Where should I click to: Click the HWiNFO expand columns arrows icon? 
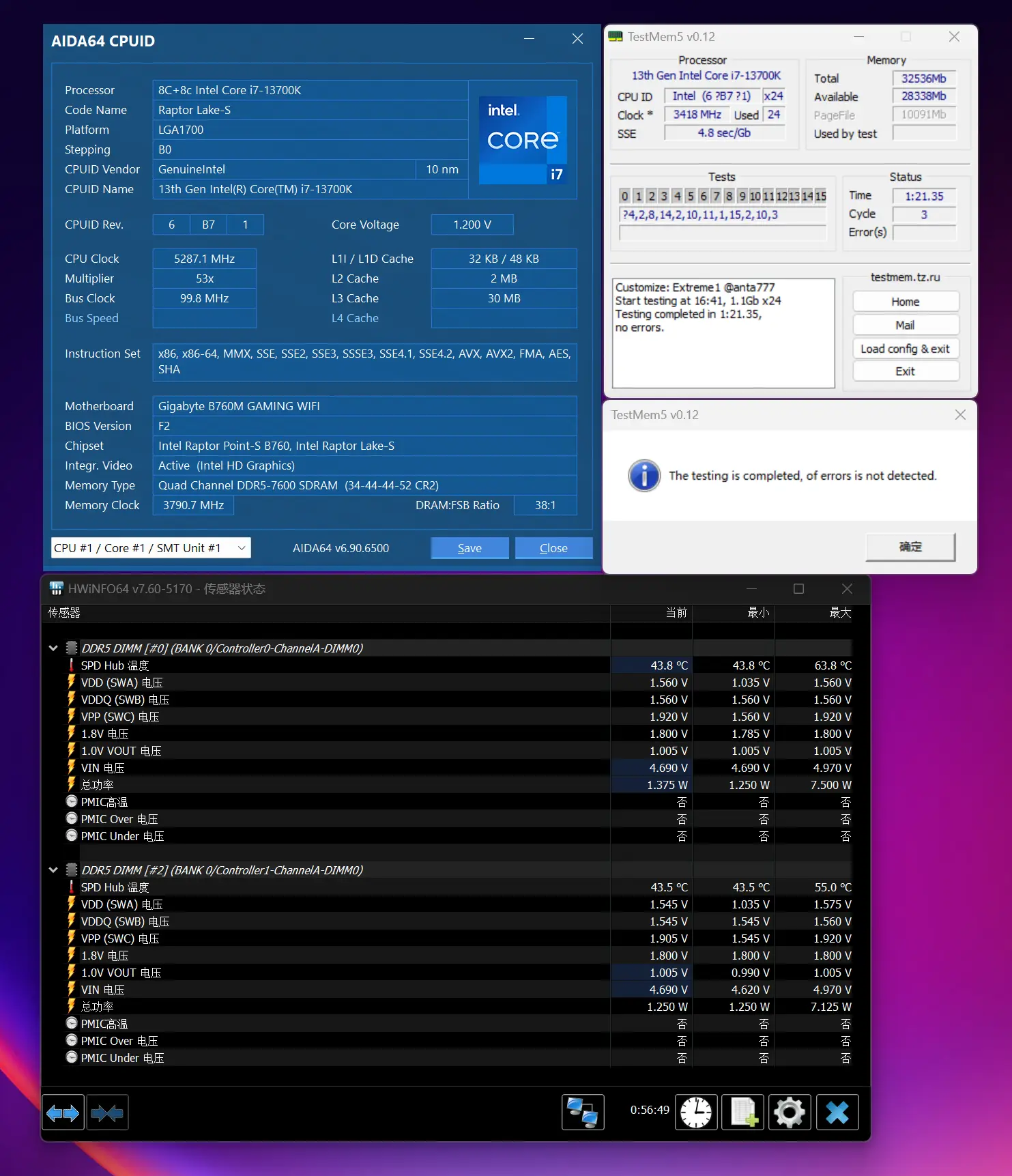pyautogui.click(x=63, y=1113)
